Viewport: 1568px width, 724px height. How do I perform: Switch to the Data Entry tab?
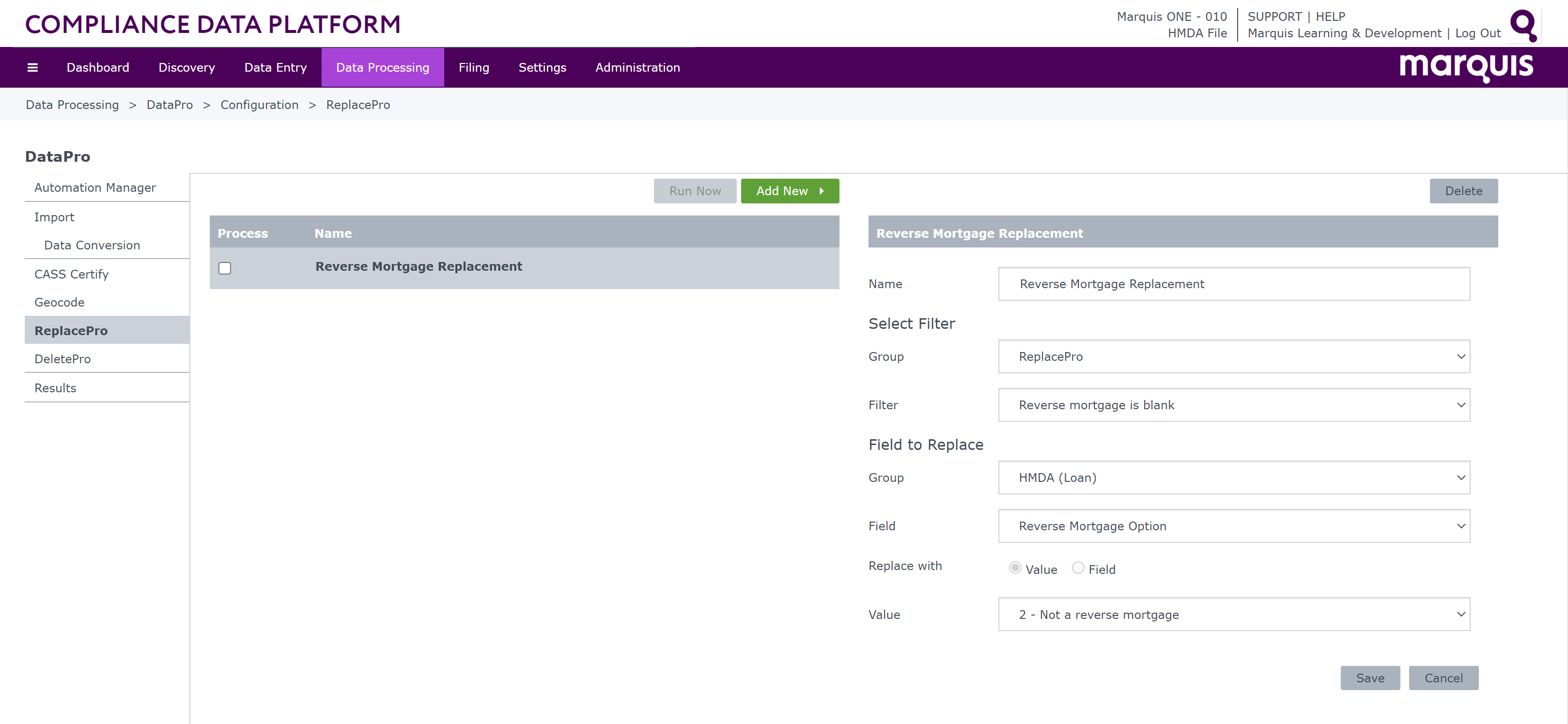[276, 67]
